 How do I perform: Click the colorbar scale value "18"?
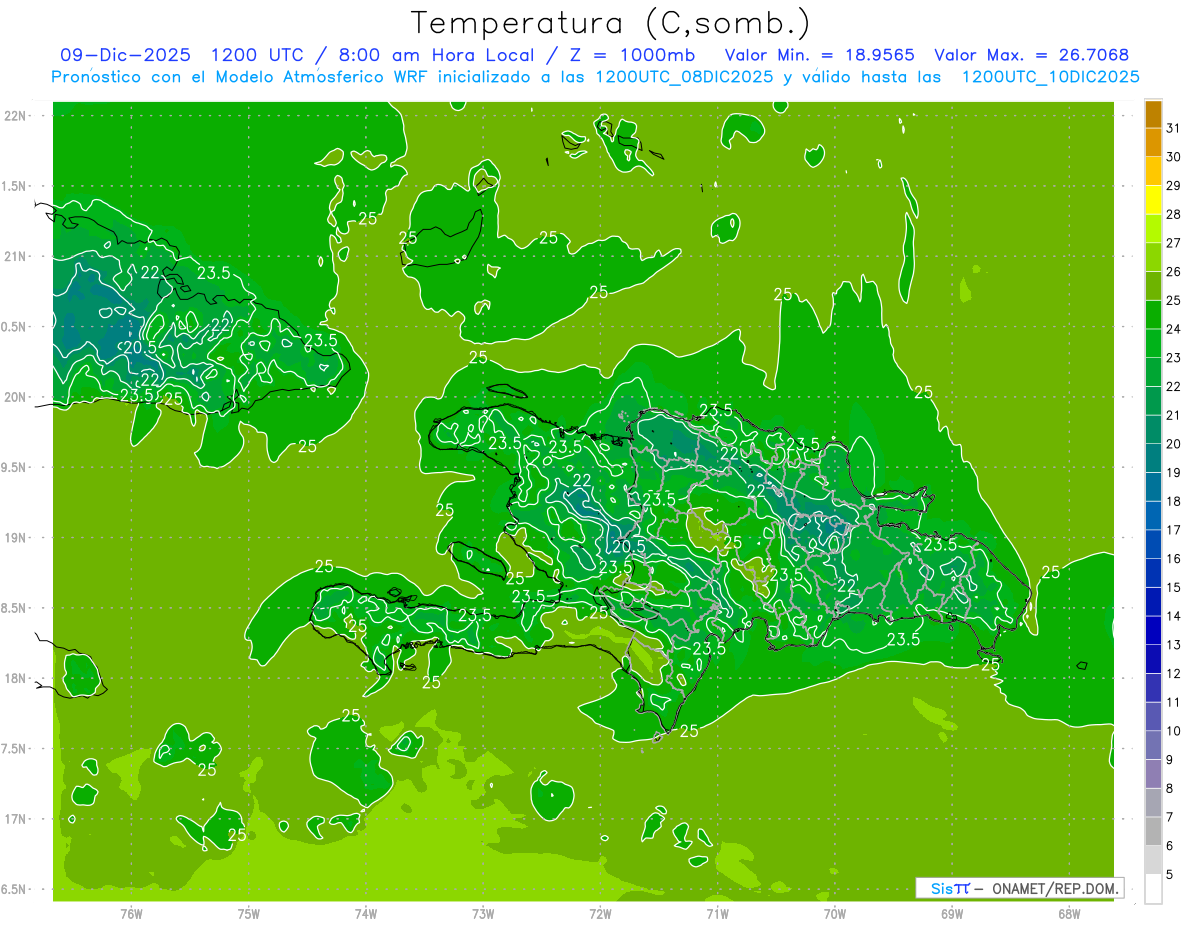(1173, 501)
